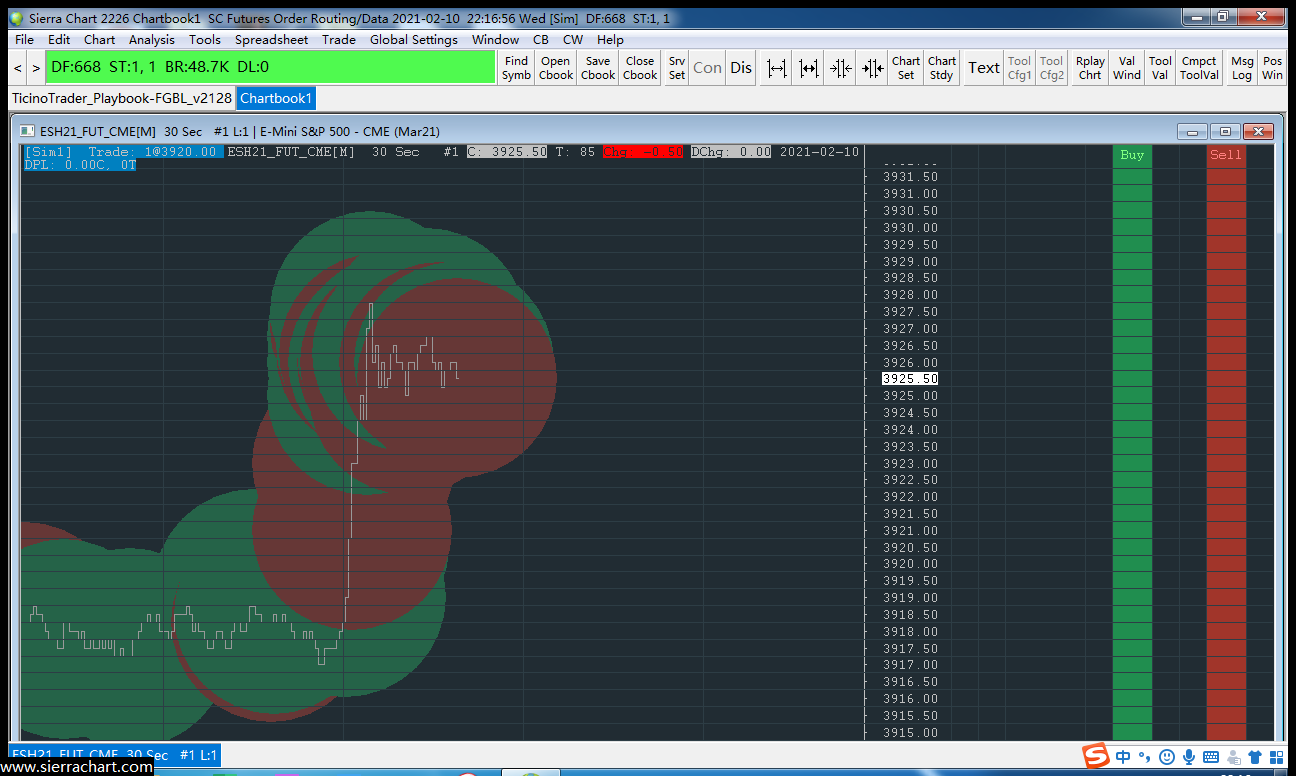The height and width of the screenshot is (776, 1296).
Task: Open the File menu
Action: [25, 40]
